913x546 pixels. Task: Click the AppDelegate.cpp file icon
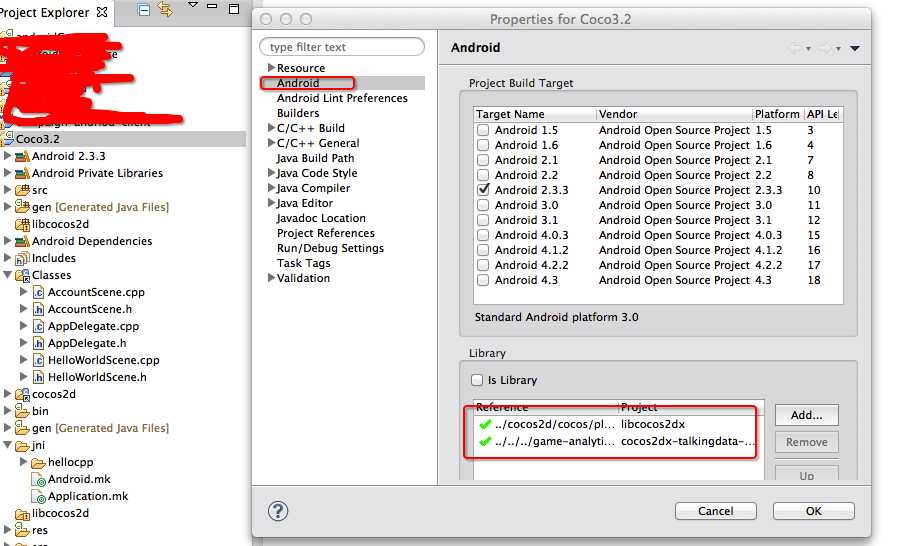[38, 326]
